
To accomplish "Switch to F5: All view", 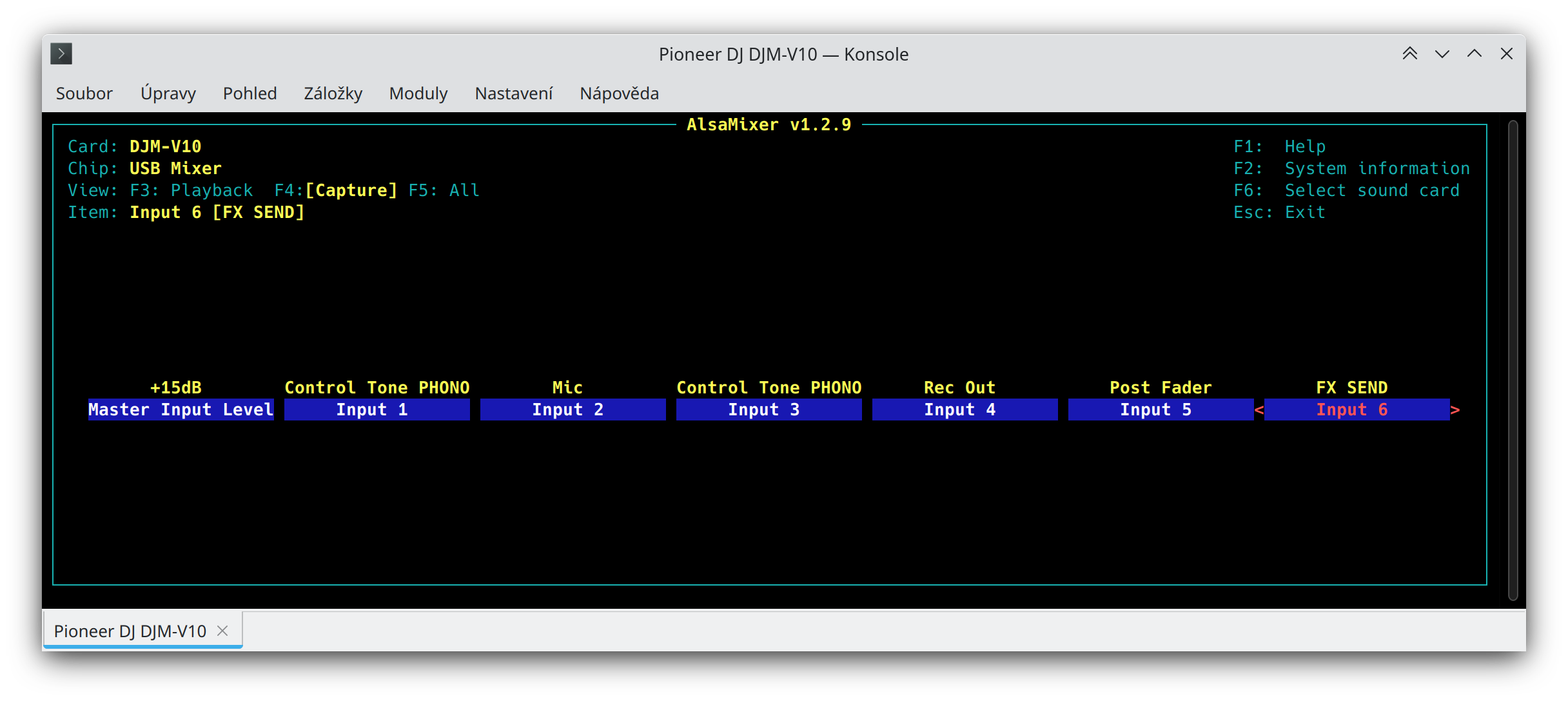I will click(x=444, y=190).
